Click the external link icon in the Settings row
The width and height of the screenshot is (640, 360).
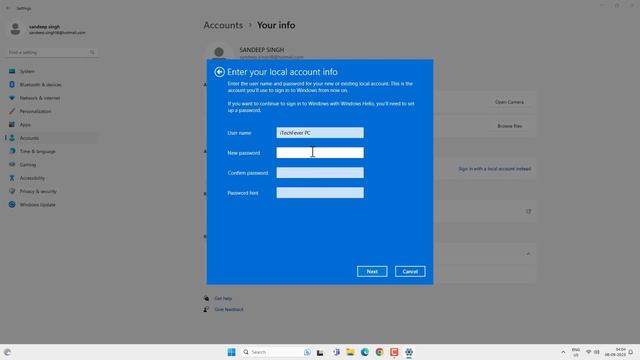(x=529, y=211)
